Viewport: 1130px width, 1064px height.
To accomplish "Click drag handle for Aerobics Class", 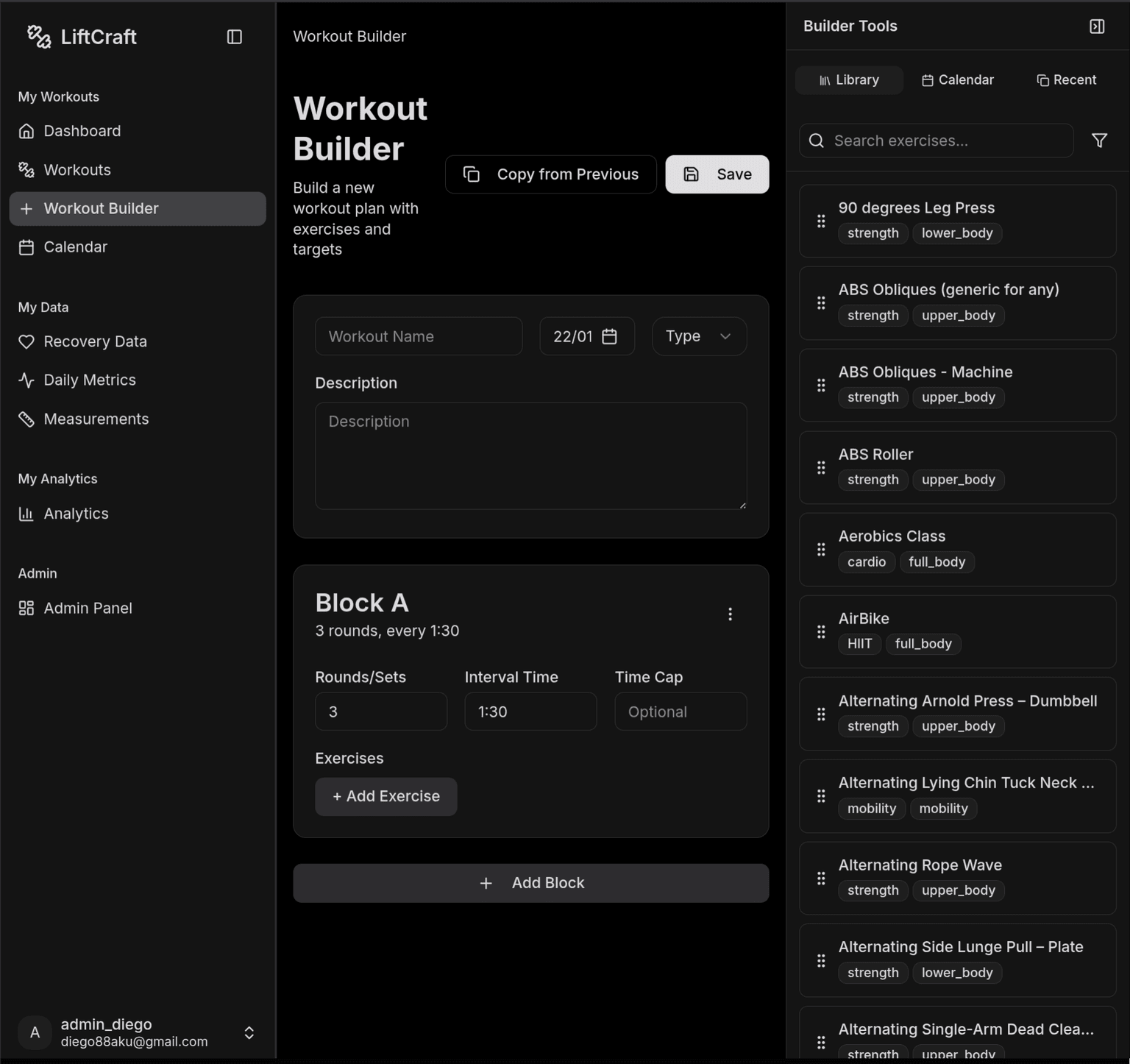I will pyautogui.click(x=821, y=550).
